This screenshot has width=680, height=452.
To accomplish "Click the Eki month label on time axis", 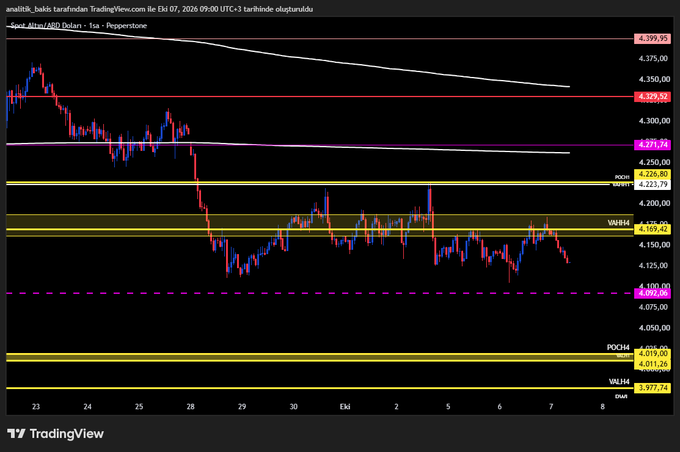I will (x=345, y=406).
